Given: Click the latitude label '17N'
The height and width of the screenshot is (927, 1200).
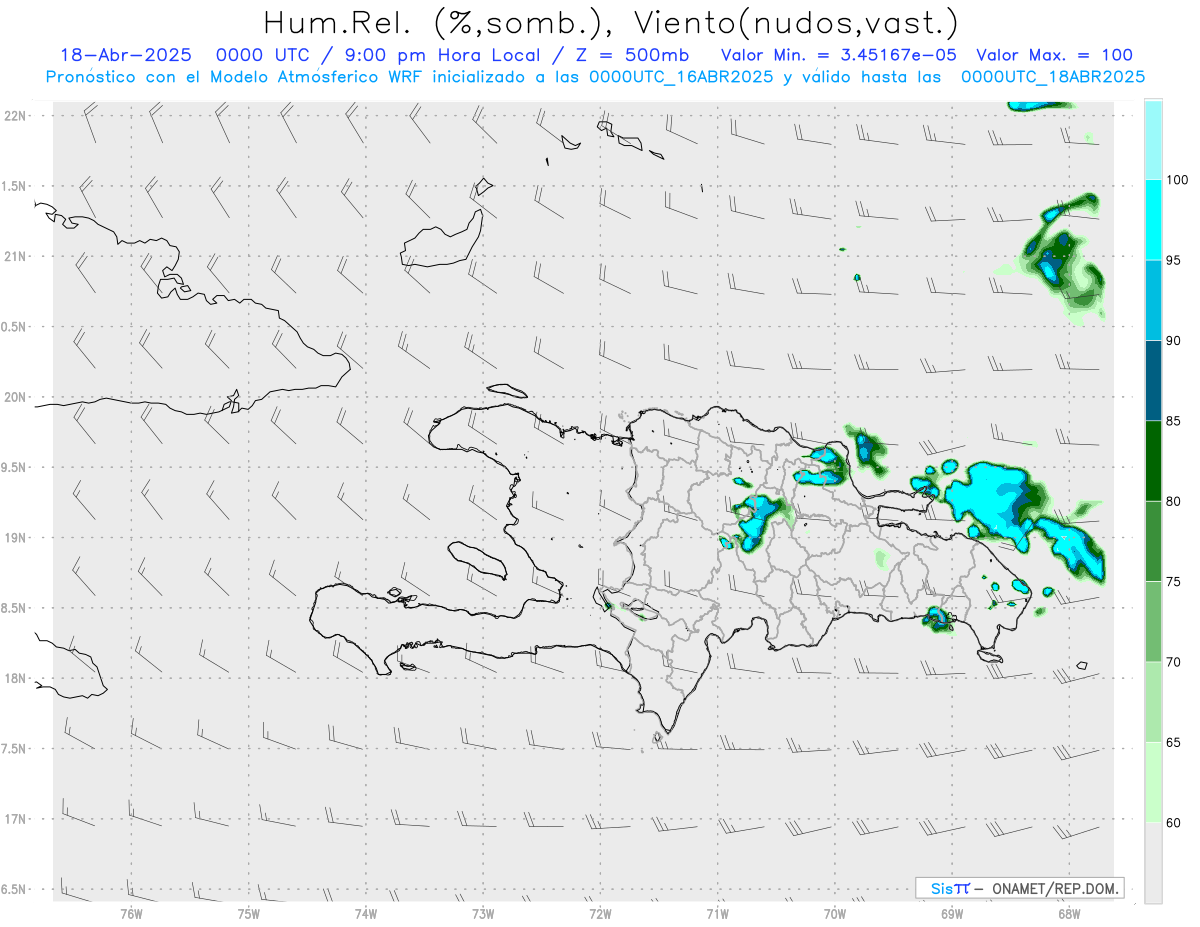Looking at the screenshot, I should (x=15, y=819).
